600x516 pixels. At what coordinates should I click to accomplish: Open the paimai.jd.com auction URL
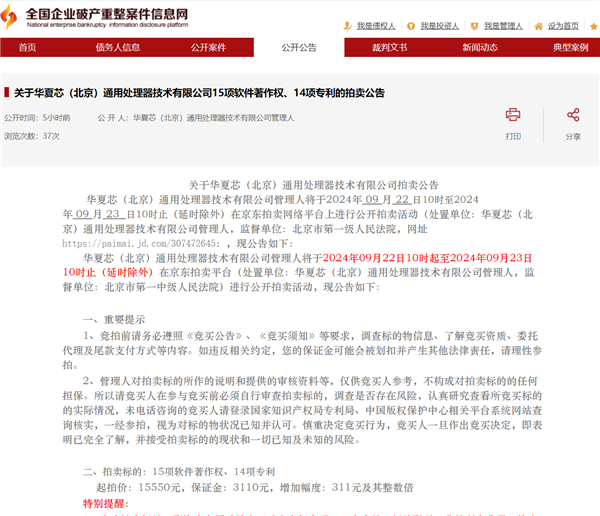click(x=141, y=243)
